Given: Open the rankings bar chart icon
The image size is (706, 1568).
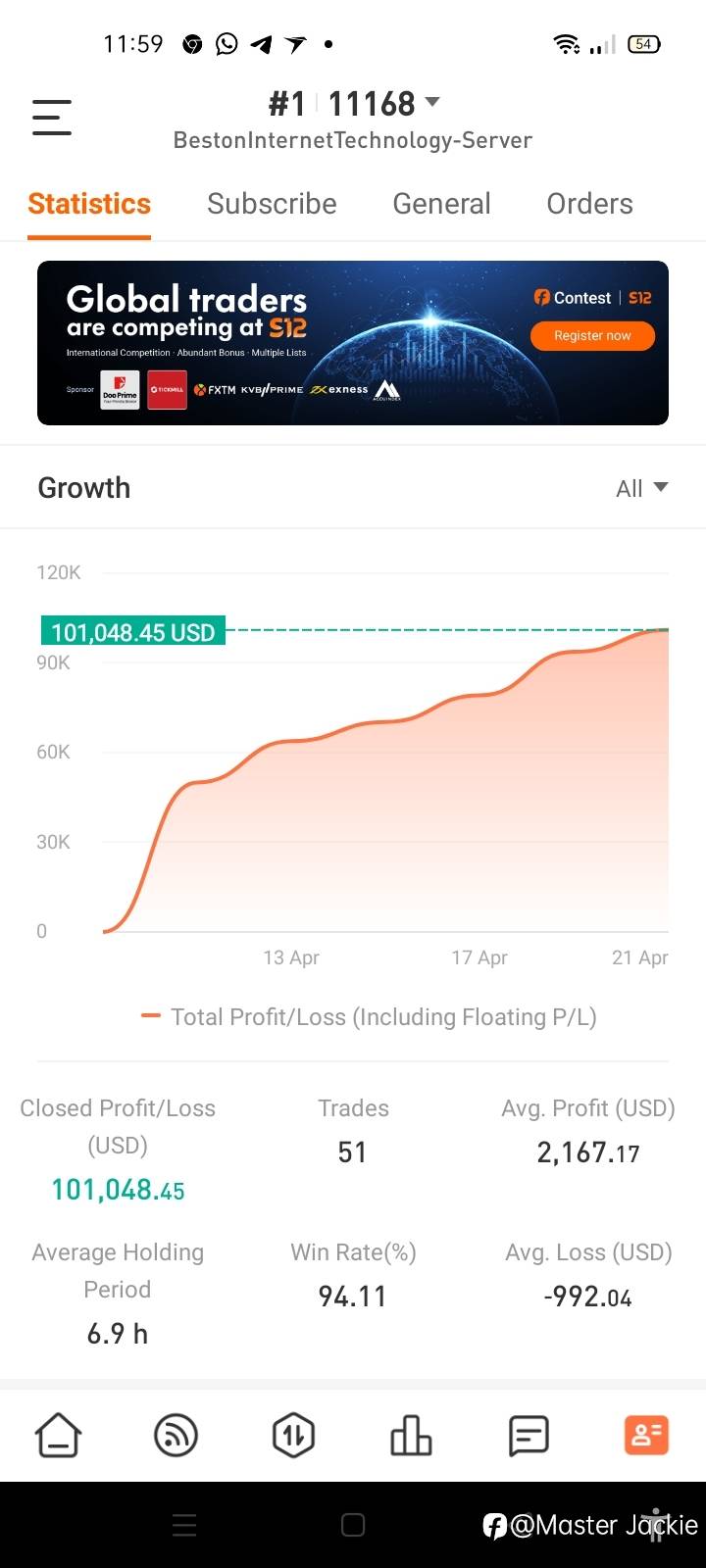Looking at the screenshot, I should (411, 1436).
